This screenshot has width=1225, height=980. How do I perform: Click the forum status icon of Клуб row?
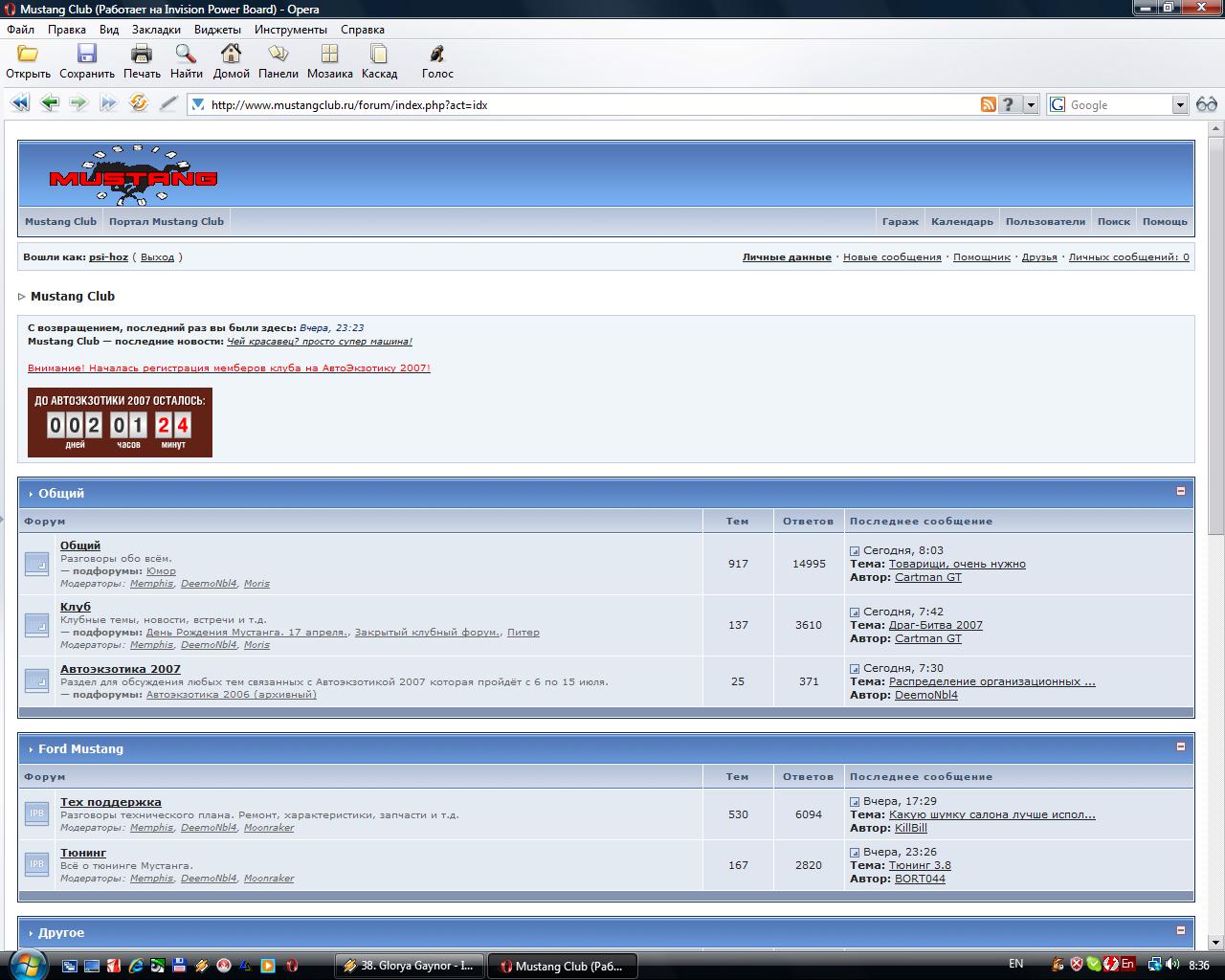tap(36, 625)
